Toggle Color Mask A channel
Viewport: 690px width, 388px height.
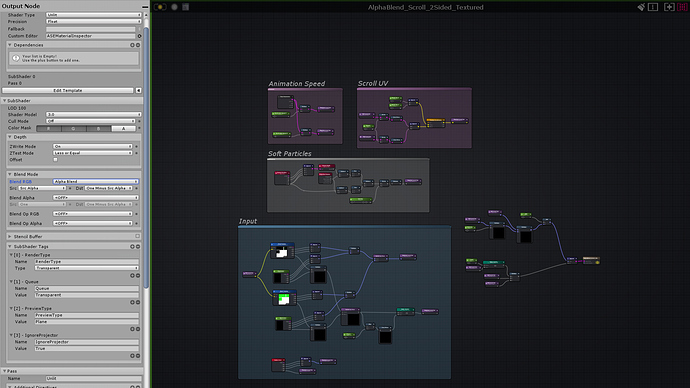(124, 128)
